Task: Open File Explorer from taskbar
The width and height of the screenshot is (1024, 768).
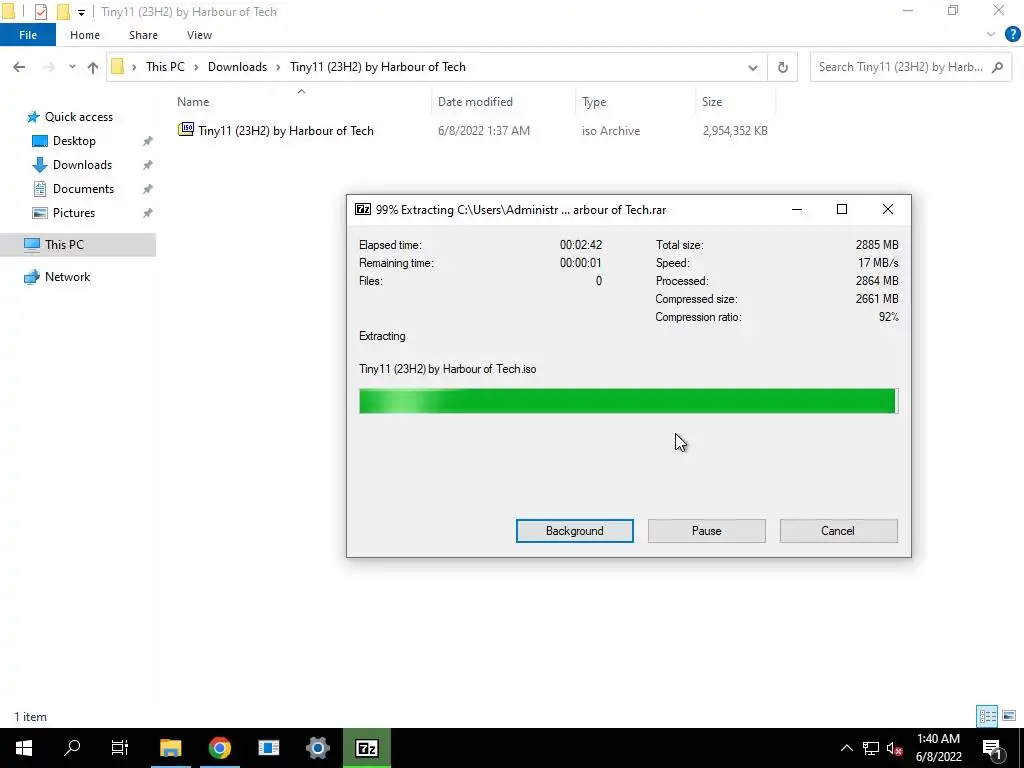Action: tap(170, 748)
